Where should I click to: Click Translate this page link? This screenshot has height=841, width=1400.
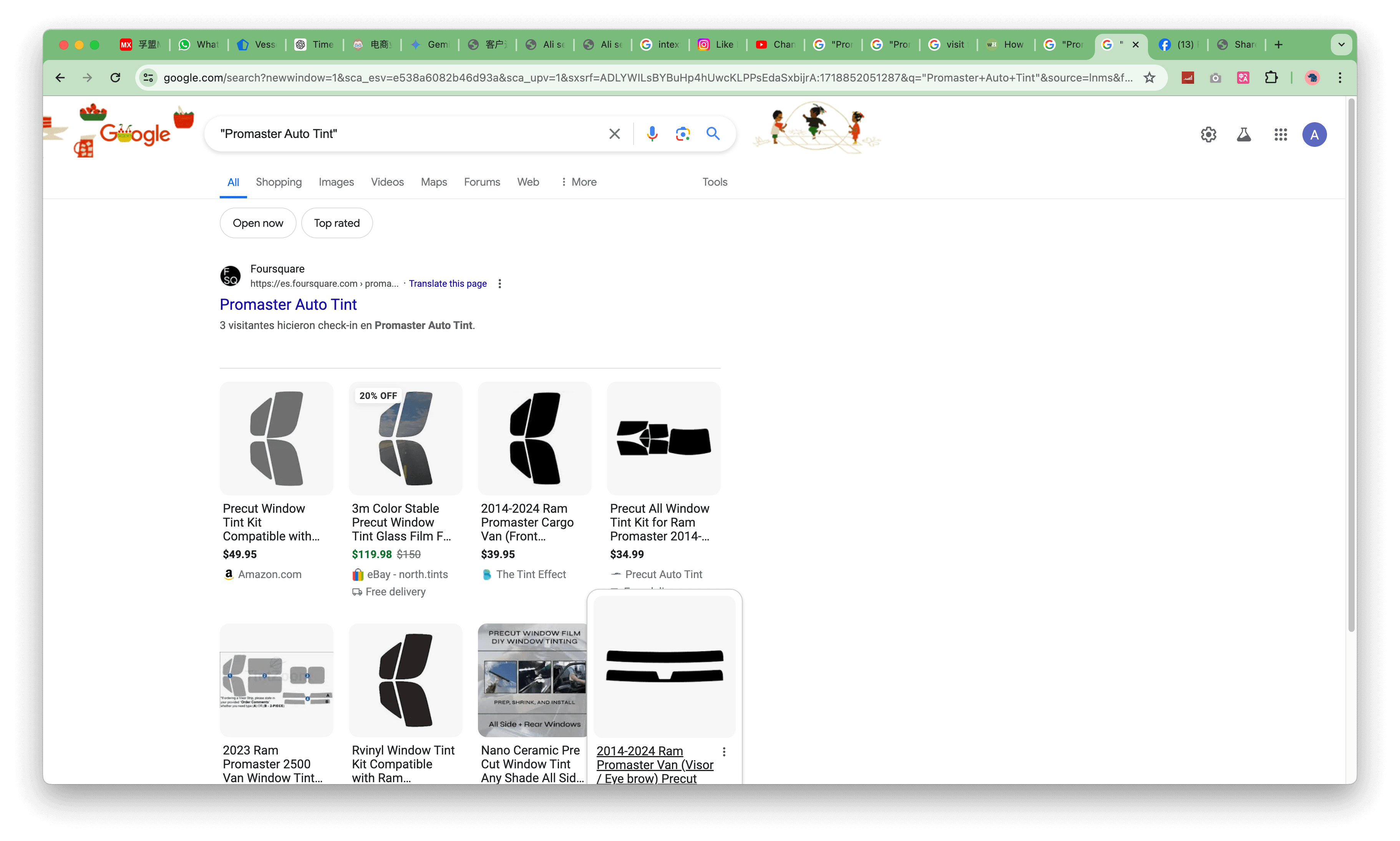448,283
